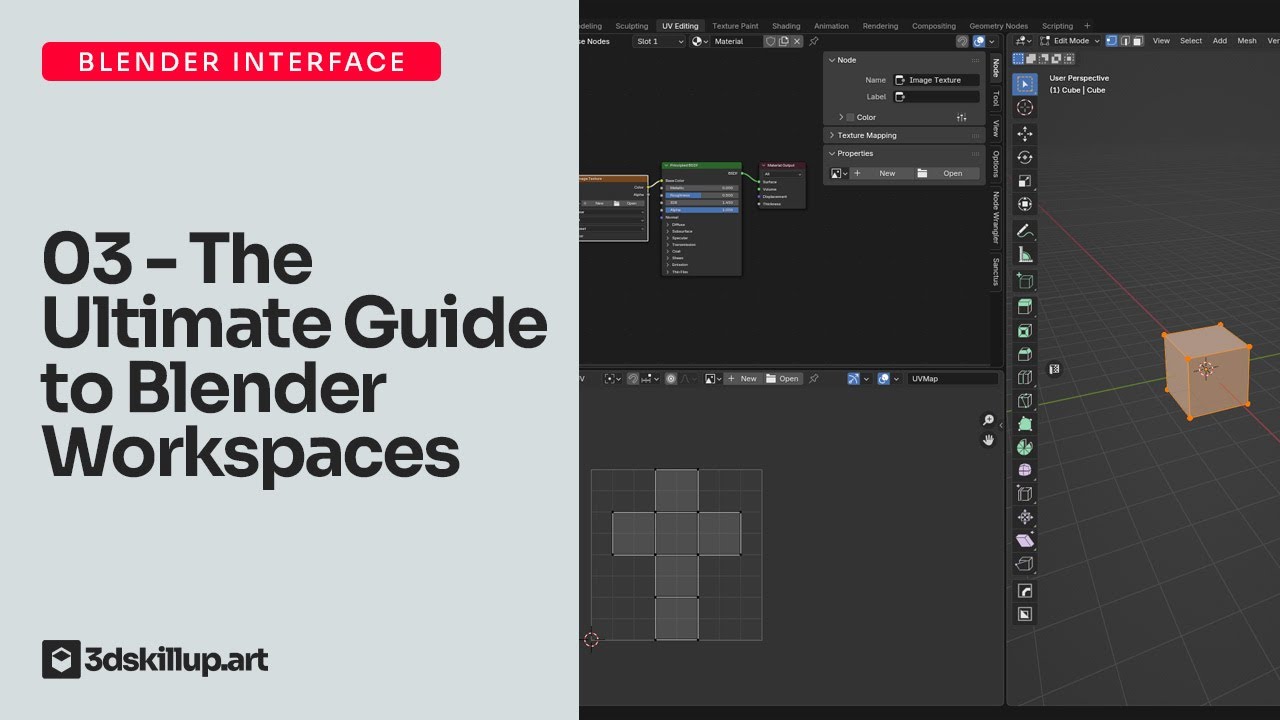Open Properties panel image browse dropdown
Screen dimensions: 1280x720
coord(839,173)
